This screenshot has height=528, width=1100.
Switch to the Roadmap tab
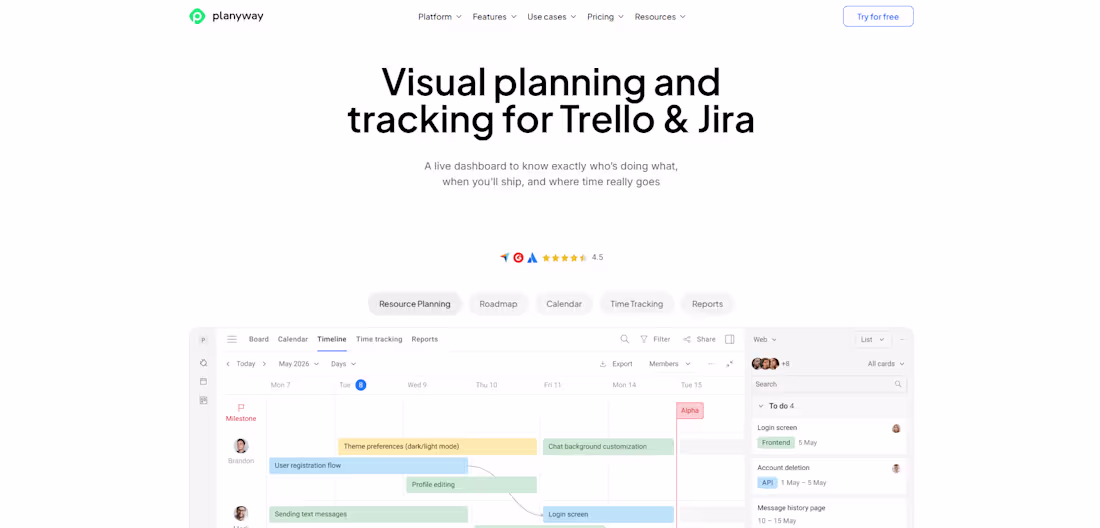click(x=498, y=304)
